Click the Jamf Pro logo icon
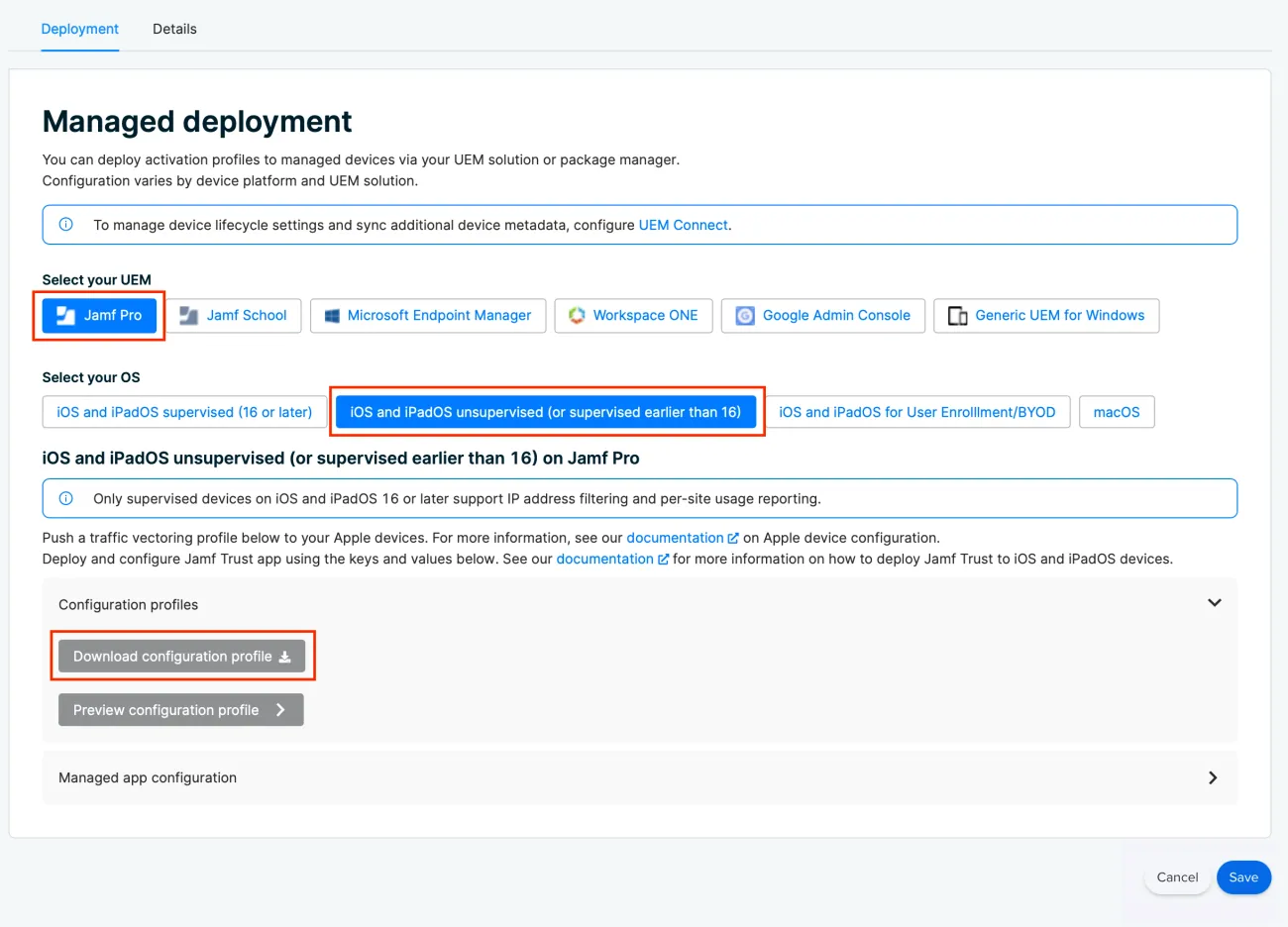 pyautogui.click(x=66, y=316)
